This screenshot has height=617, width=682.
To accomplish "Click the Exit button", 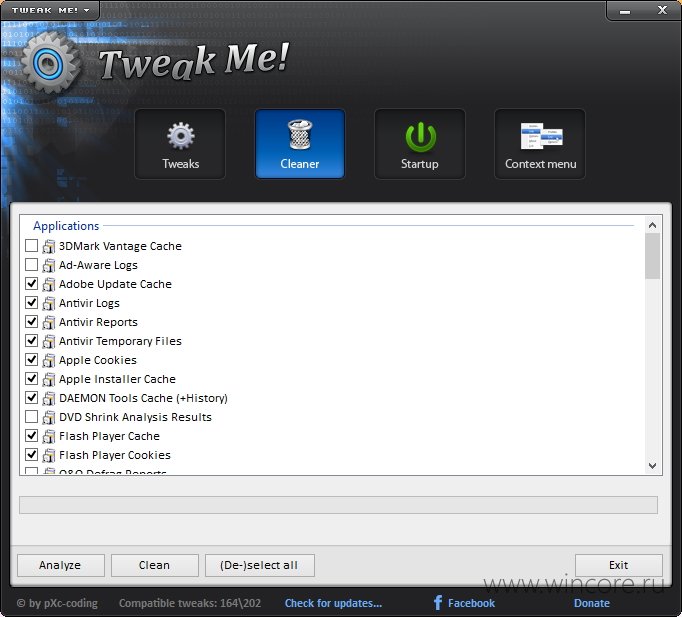I will point(618,565).
